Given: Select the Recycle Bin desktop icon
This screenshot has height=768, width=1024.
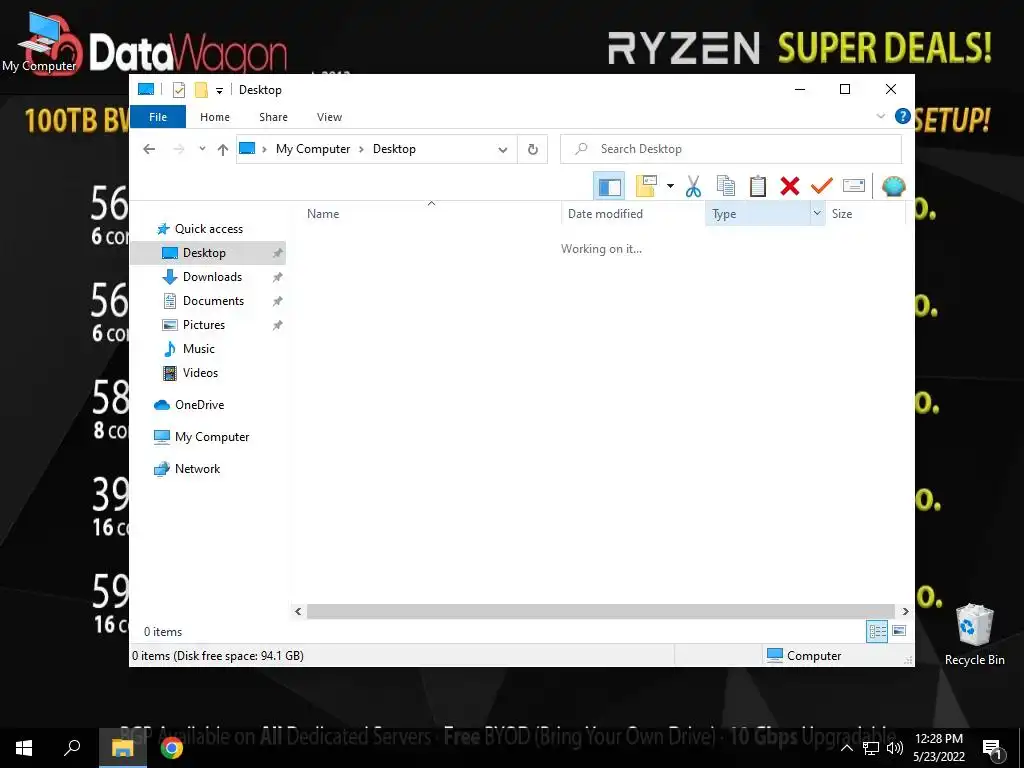Looking at the screenshot, I should 974,634.
